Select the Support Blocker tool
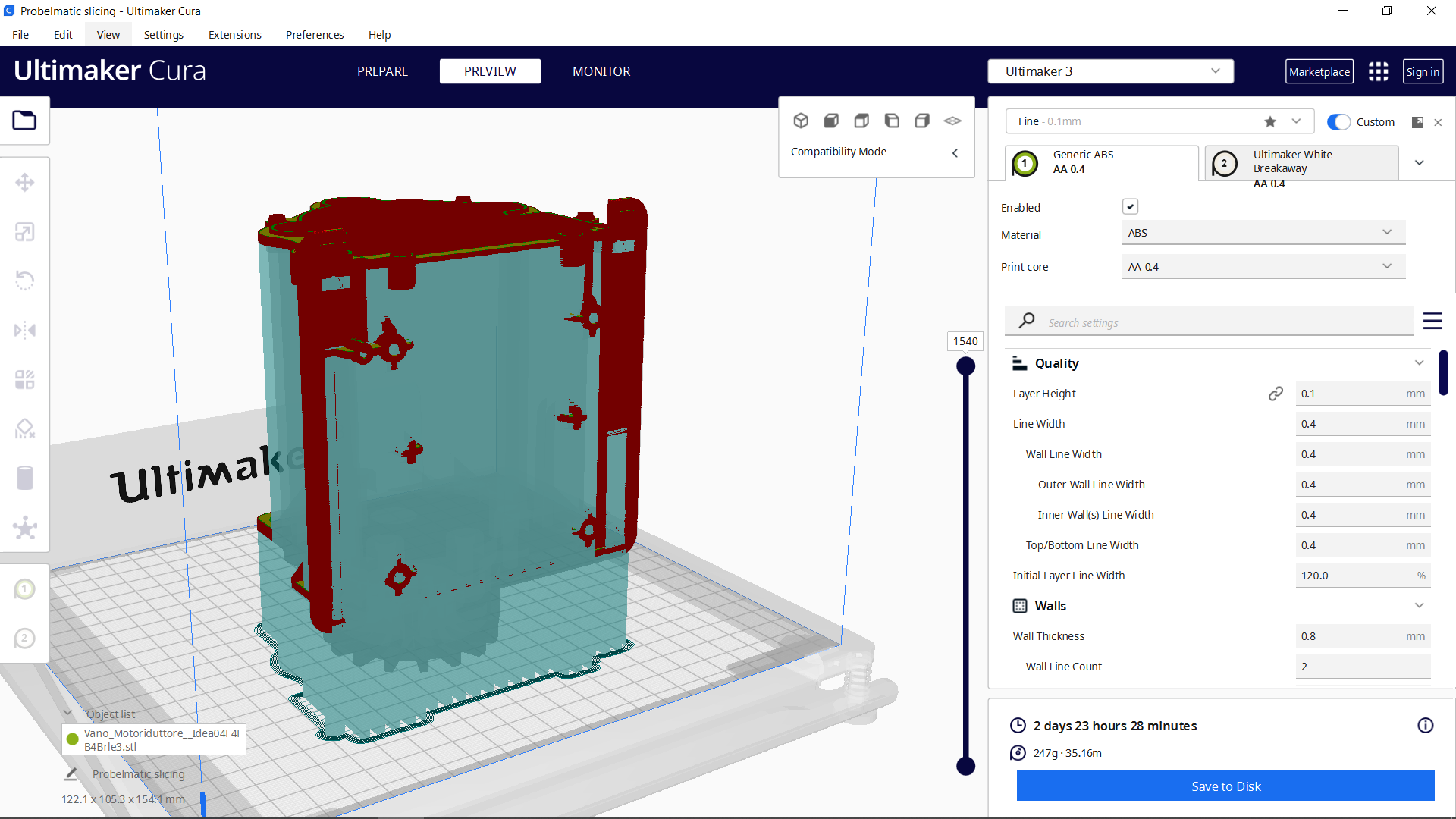1456x819 pixels. (25, 428)
